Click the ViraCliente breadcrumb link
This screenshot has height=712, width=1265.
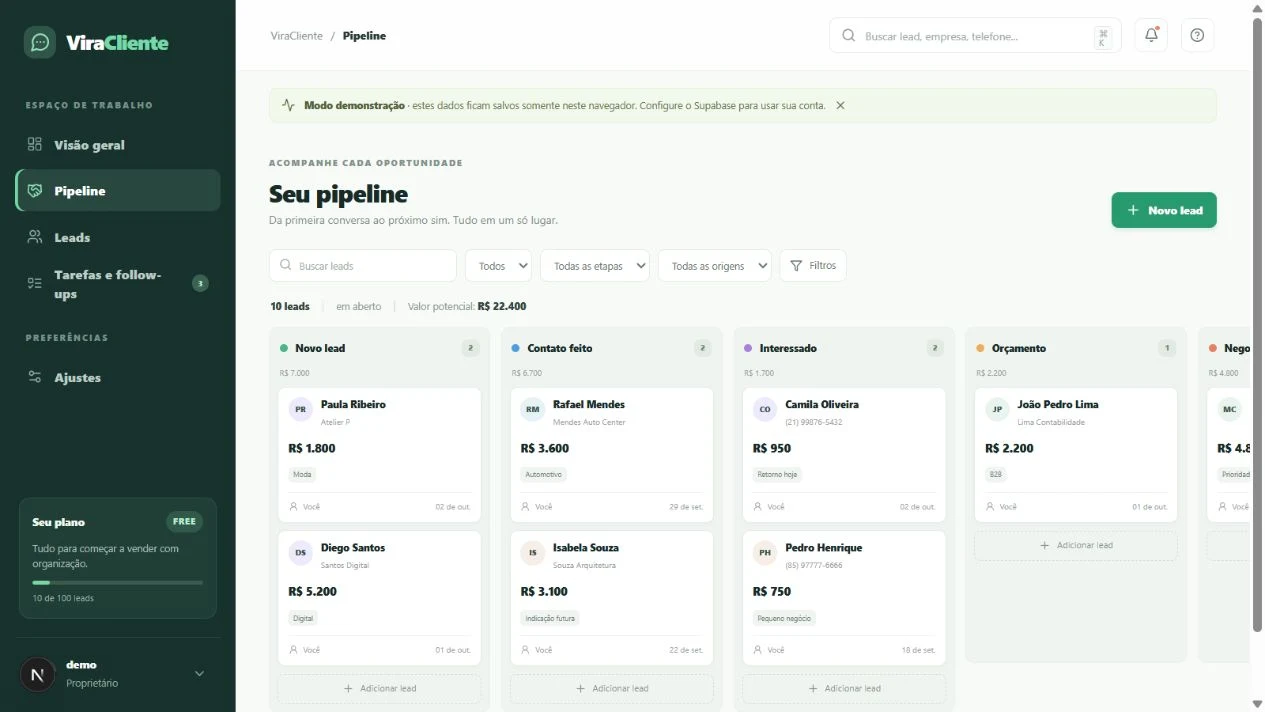(x=296, y=36)
